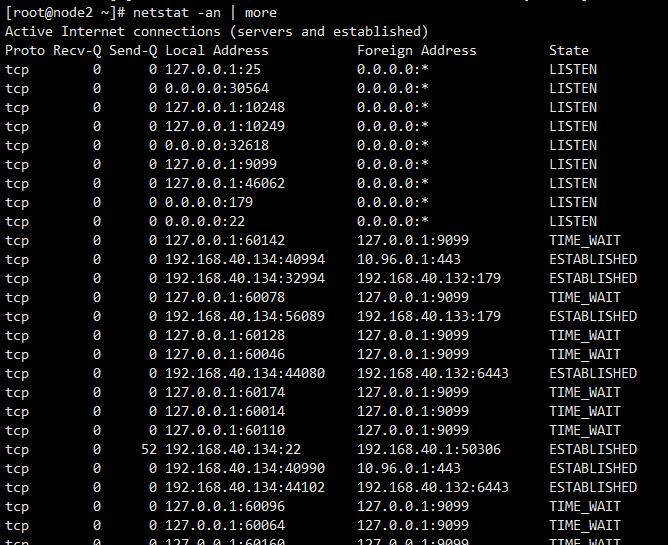668x545 pixels.
Task: Click local address "192.168.40.134:40990"
Action: [x=245, y=468]
